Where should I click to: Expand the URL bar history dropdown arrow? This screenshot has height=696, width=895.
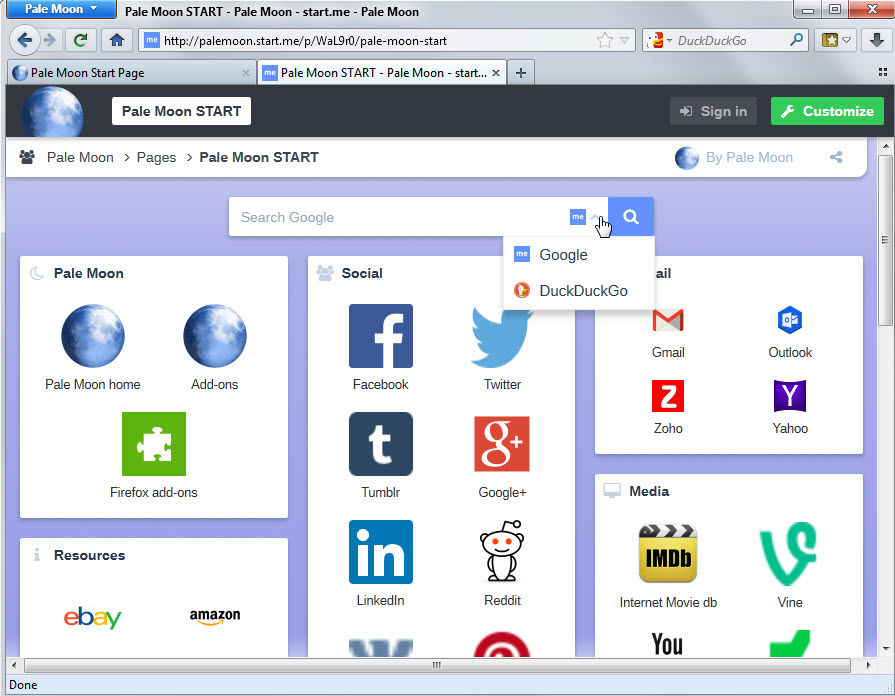point(624,41)
